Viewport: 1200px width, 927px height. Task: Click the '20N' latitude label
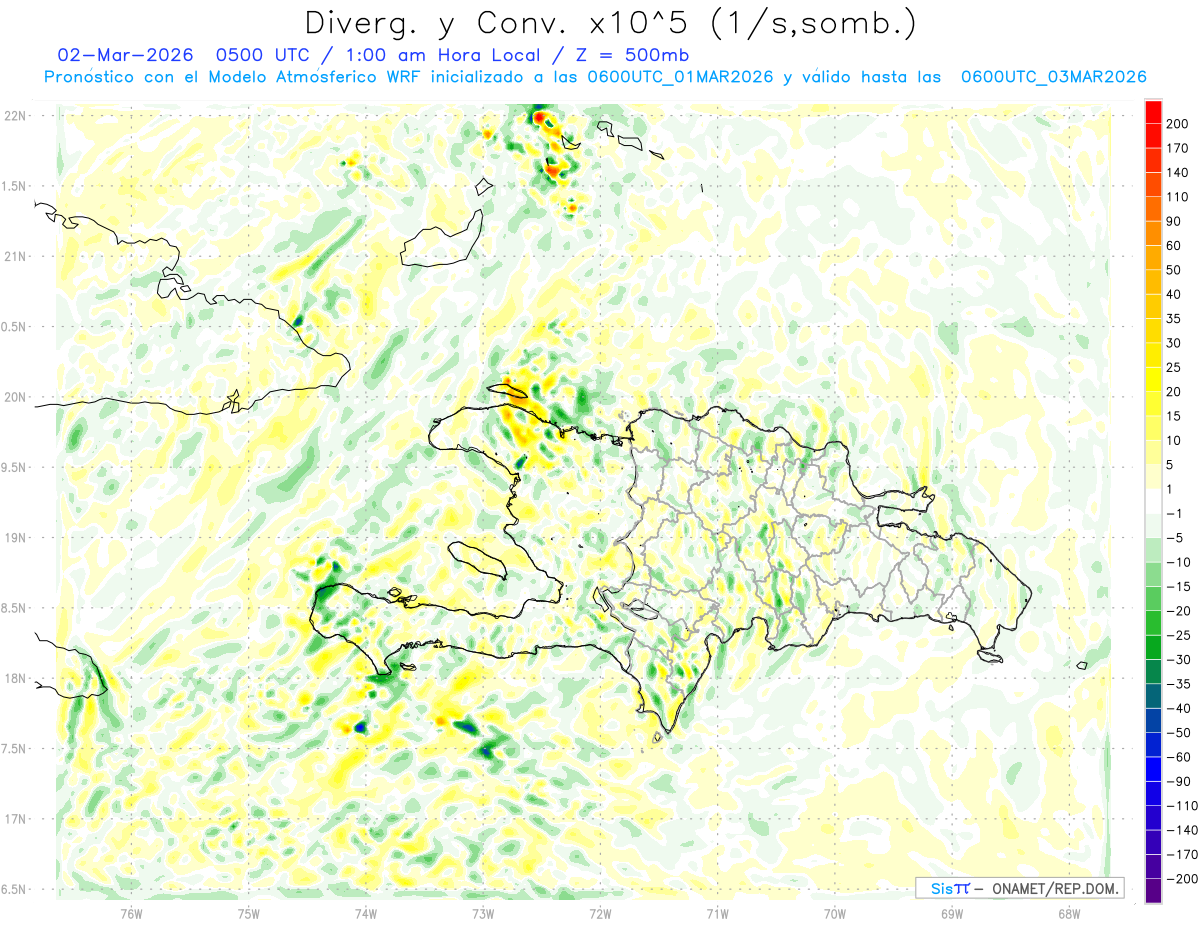[x=15, y=397]
